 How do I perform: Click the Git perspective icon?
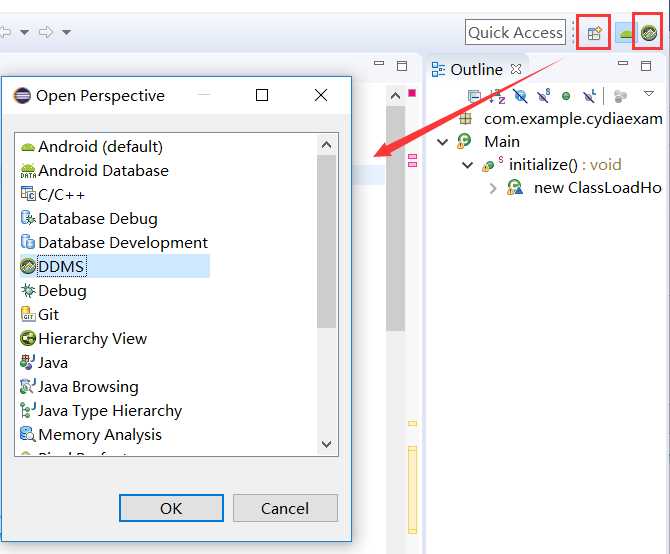point(28,314)
